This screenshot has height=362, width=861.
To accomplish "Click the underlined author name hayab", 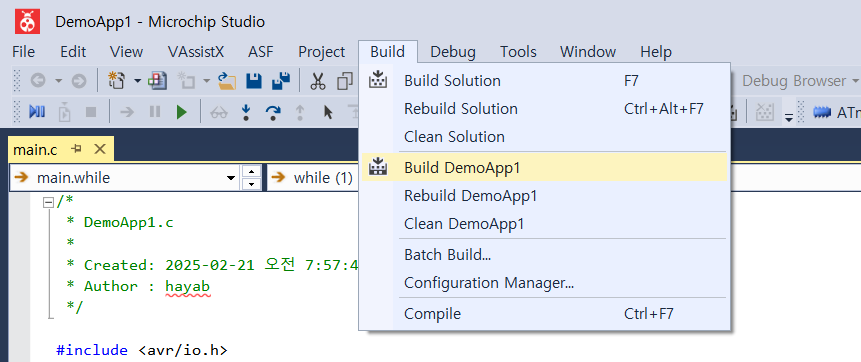I will click(x=187, y=286).
